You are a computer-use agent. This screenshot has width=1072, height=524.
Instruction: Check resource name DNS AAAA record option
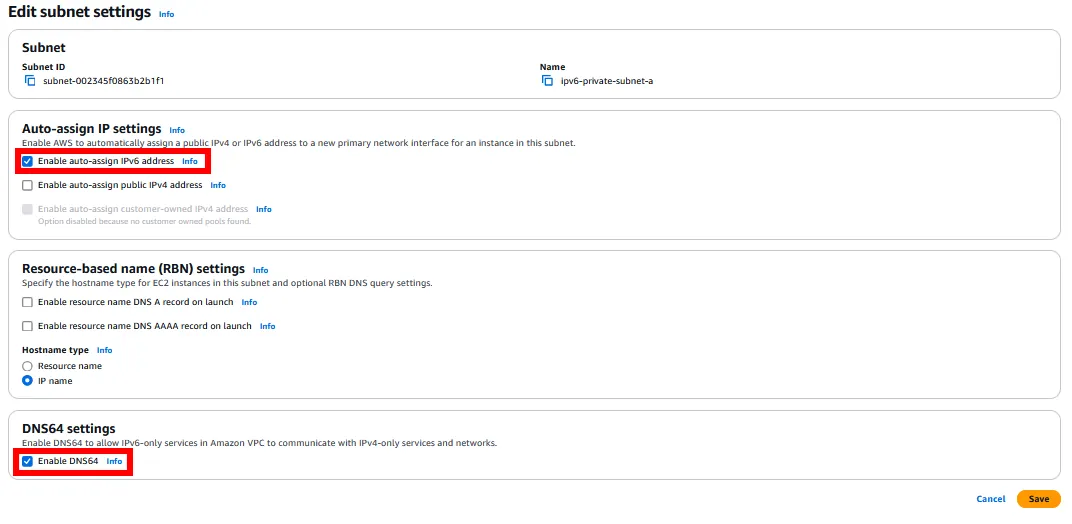(x=28, y=326)
